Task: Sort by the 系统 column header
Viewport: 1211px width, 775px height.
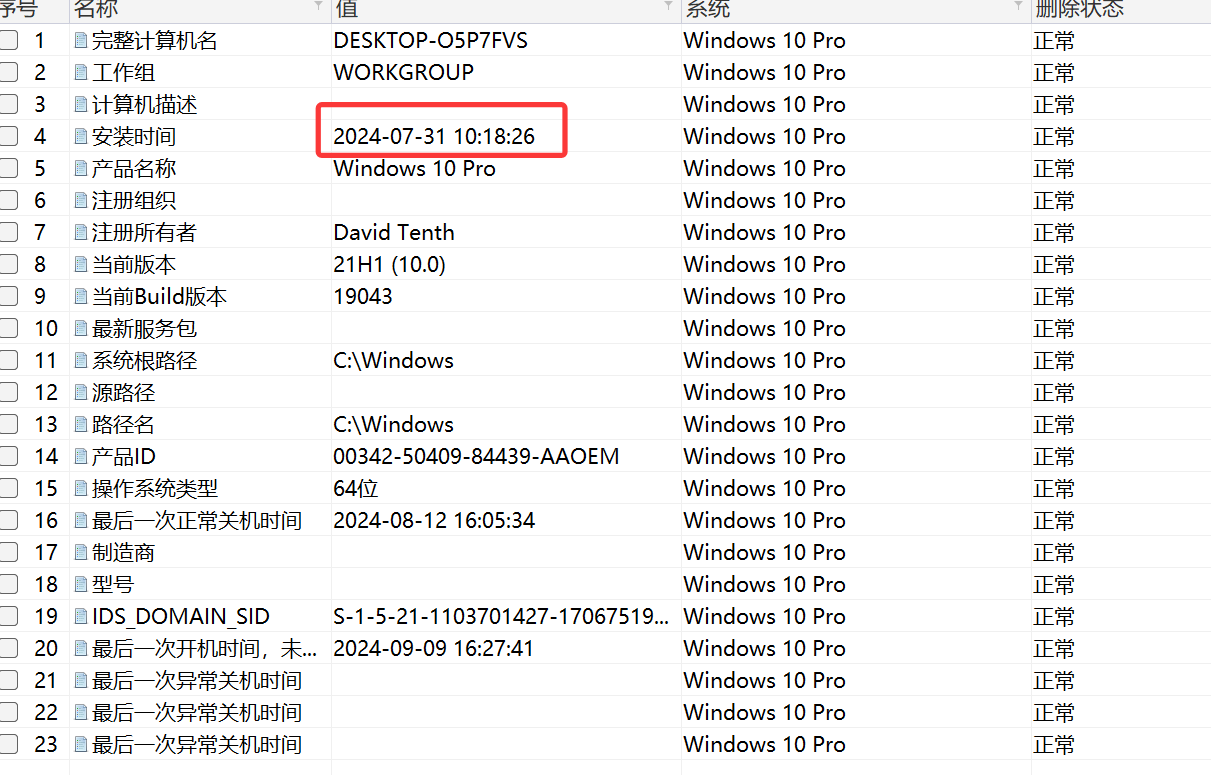Action: [x=707, y=9]
